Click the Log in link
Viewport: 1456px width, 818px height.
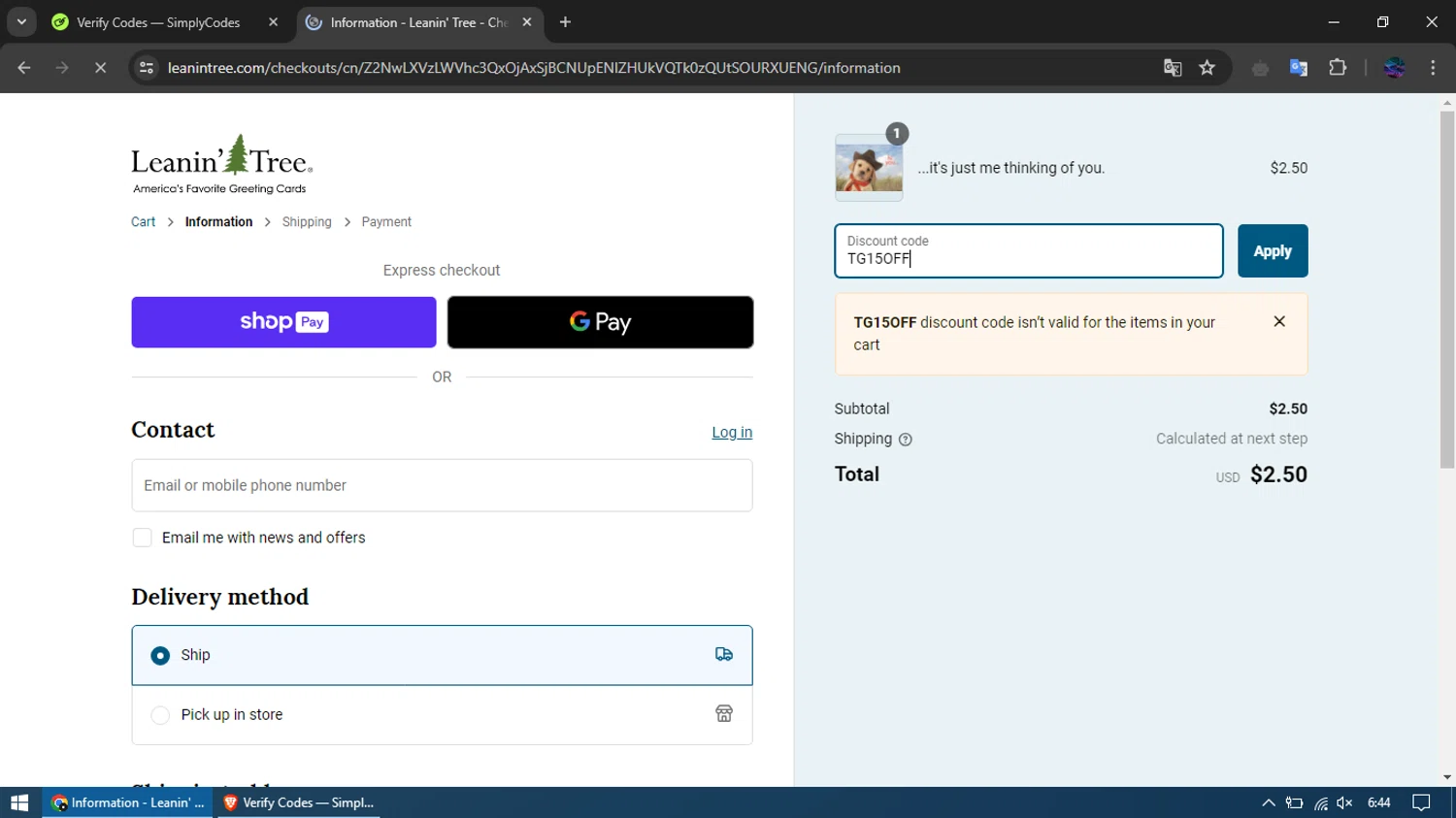pyautogui.click(x=732, y=433)
